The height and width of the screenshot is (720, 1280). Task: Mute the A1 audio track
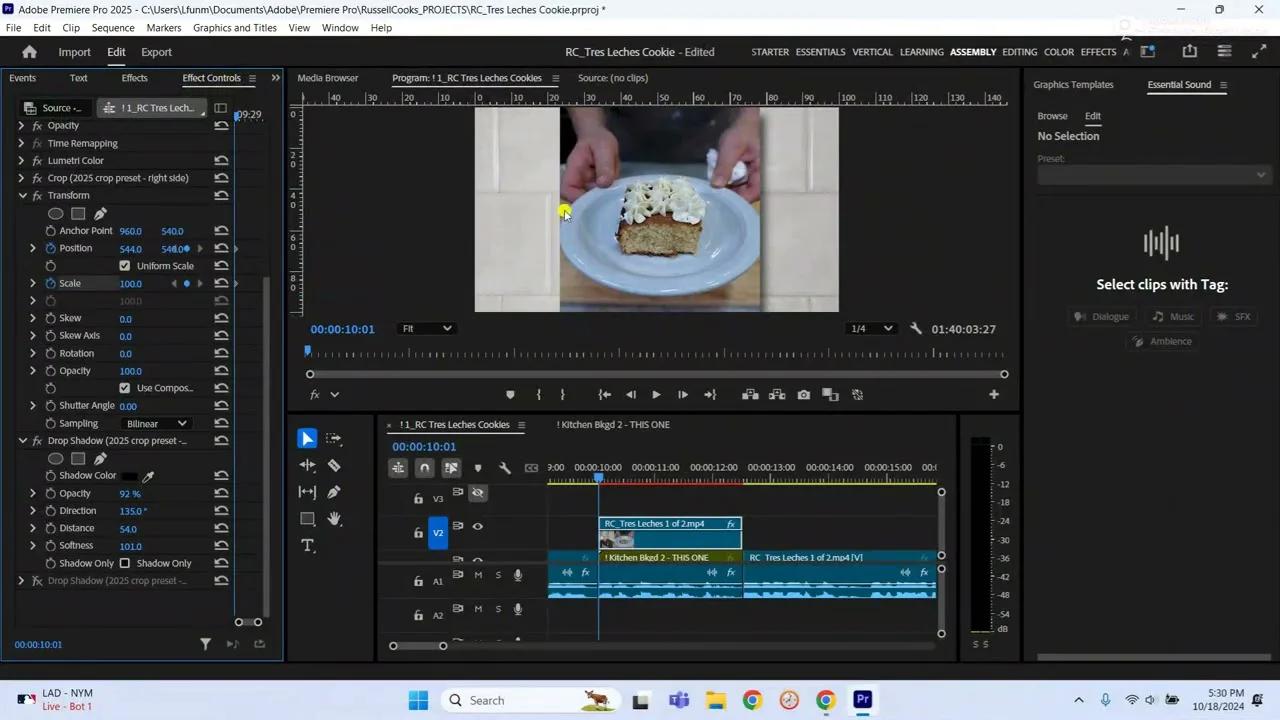pos(478,575)
